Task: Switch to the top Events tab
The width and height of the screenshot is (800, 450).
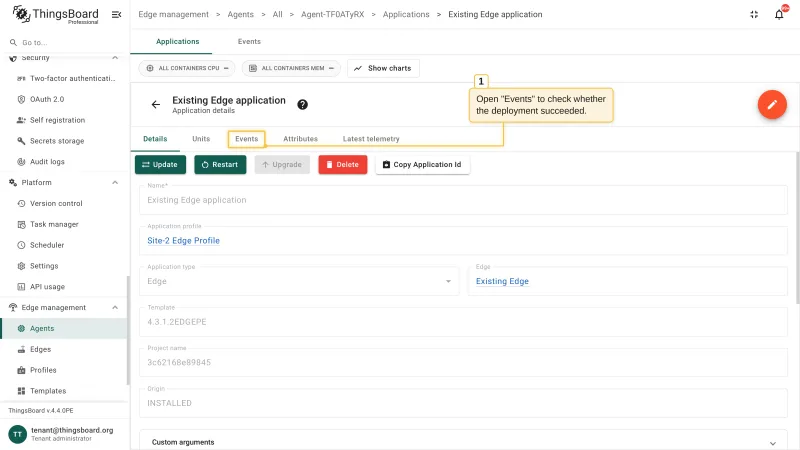Action: point(249,41)
